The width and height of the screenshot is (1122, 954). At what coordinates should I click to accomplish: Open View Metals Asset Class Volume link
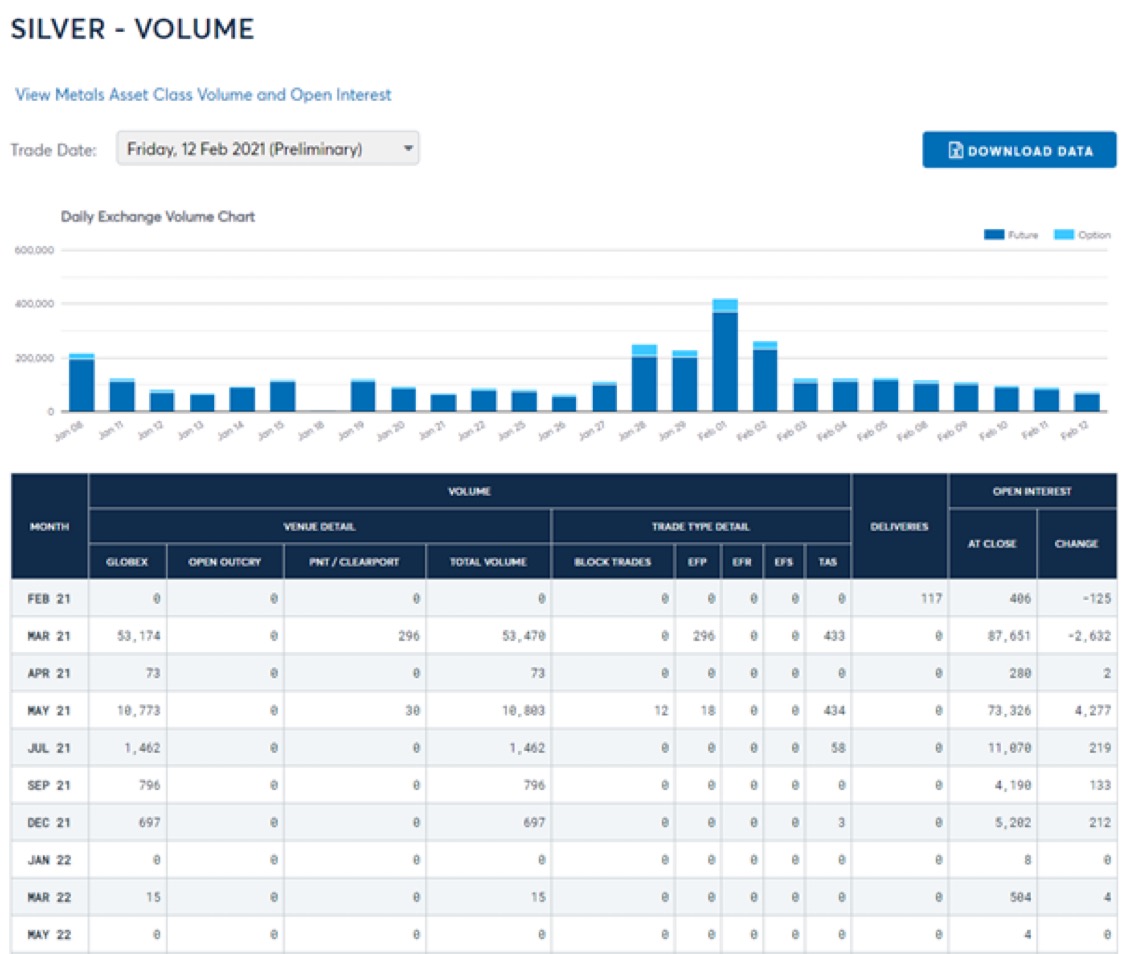[x=203, y=95]
